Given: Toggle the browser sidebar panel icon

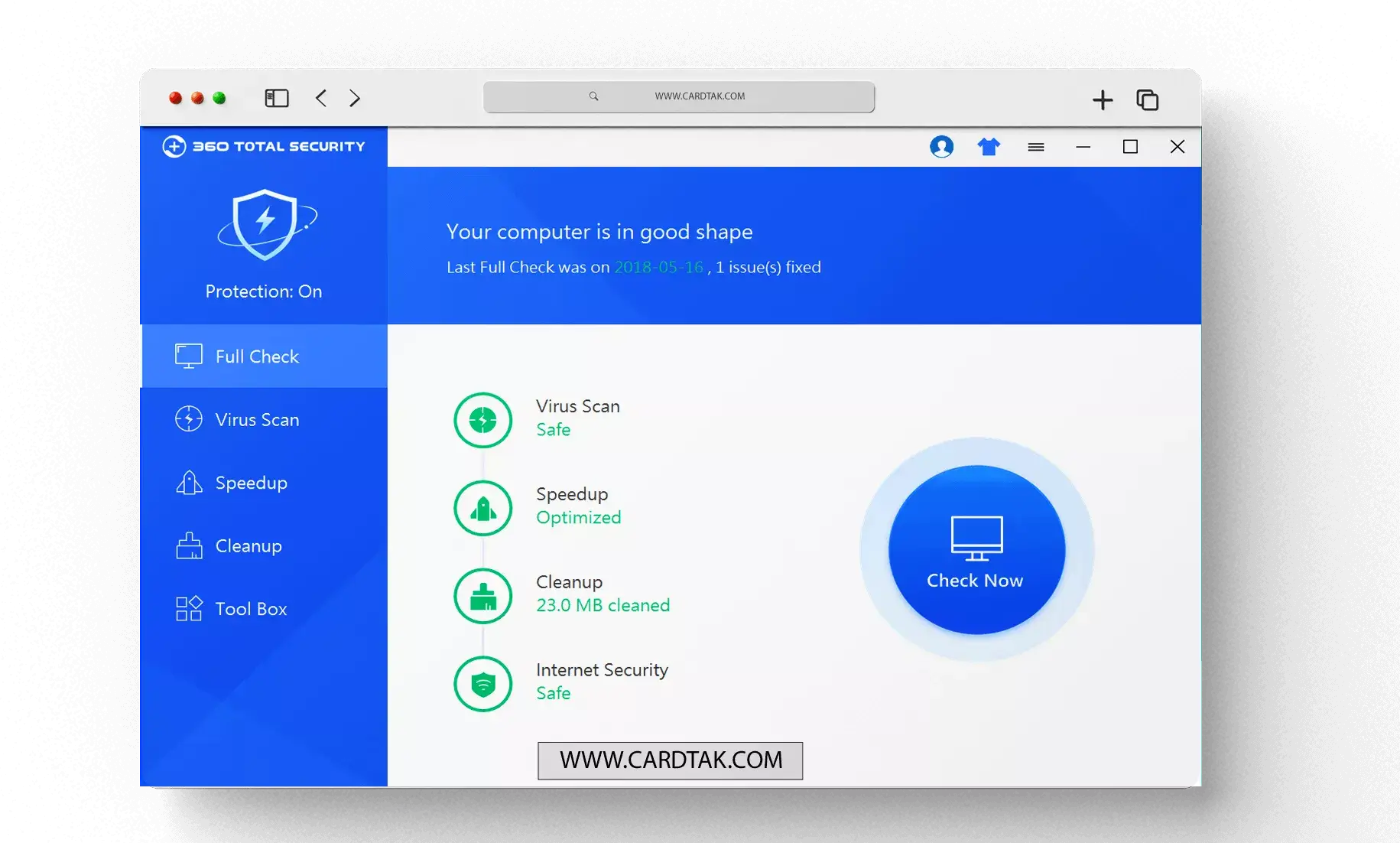Looking at the screenshot, I should [276, 98].
